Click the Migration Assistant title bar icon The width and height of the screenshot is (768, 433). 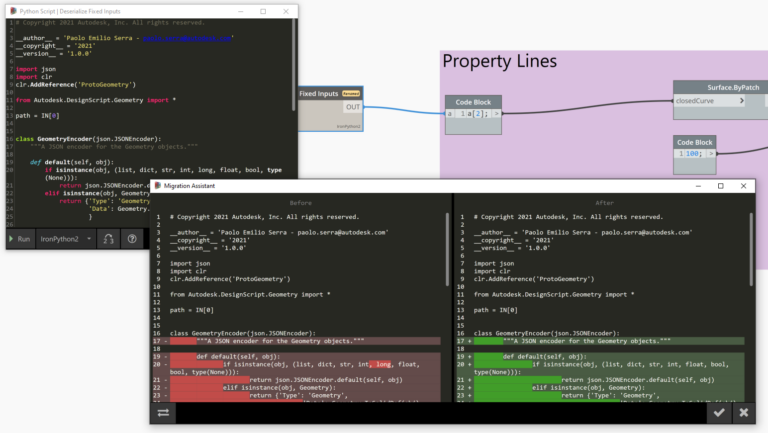pyautogui.click(x=158, y=186)
